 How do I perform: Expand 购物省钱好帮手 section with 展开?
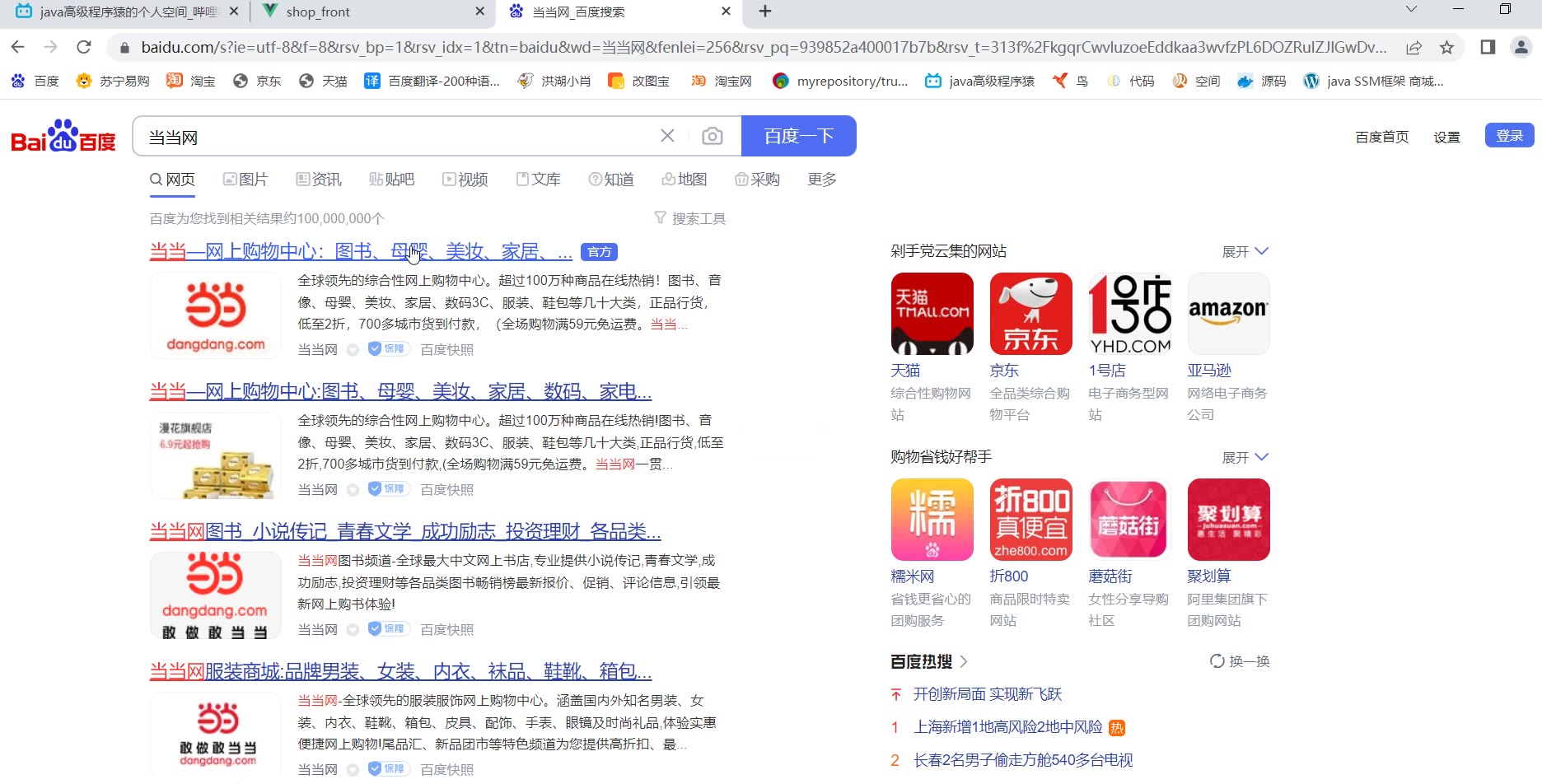click(1245, 457)
